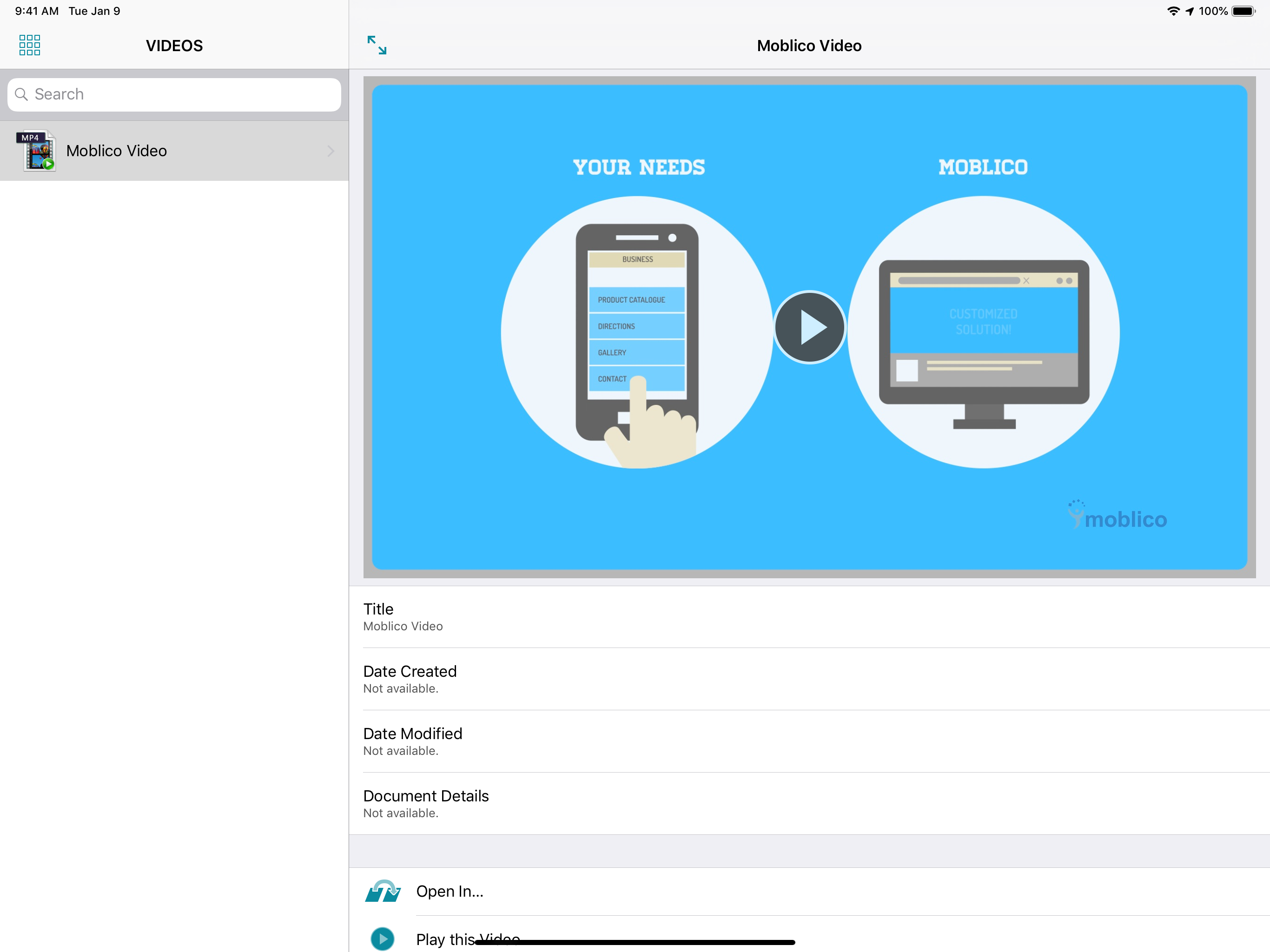Viewport: 1270px width, 952px height.
Task: Click the Date Created row
Action: pyautogui.click(x=809, y=679)
